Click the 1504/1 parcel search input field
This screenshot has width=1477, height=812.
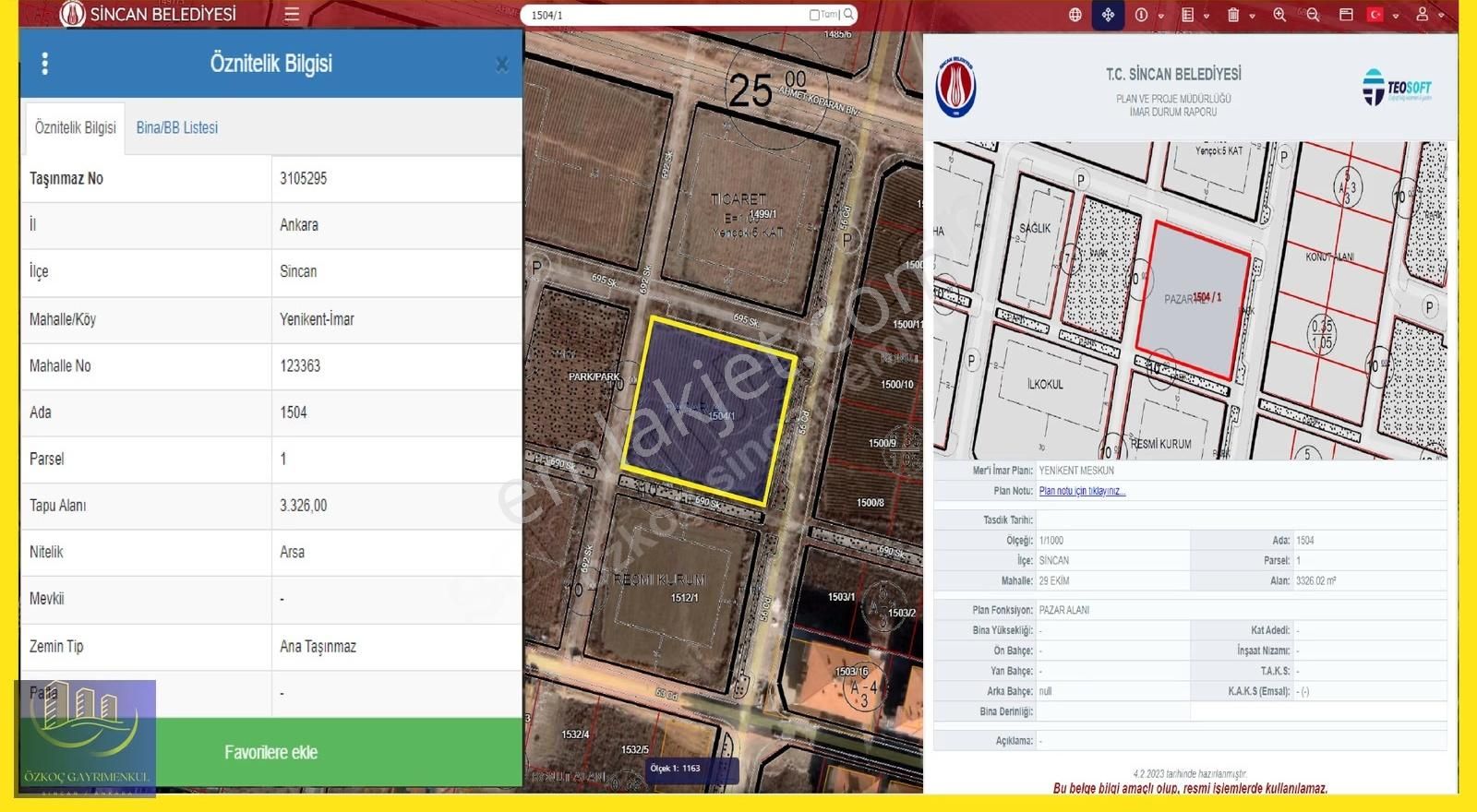point(665,16)
